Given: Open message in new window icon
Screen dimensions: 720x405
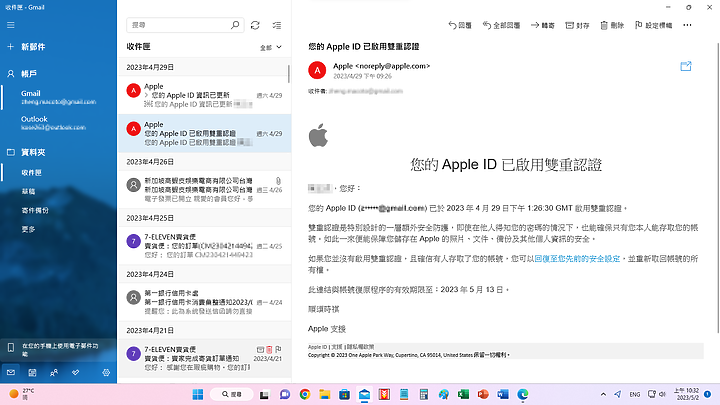Looking at the screenshot, I should point(686,67).
